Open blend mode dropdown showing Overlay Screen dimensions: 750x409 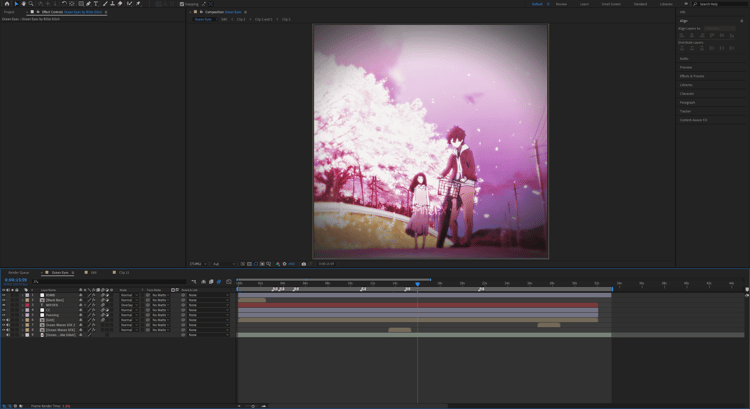pos(129,305)
